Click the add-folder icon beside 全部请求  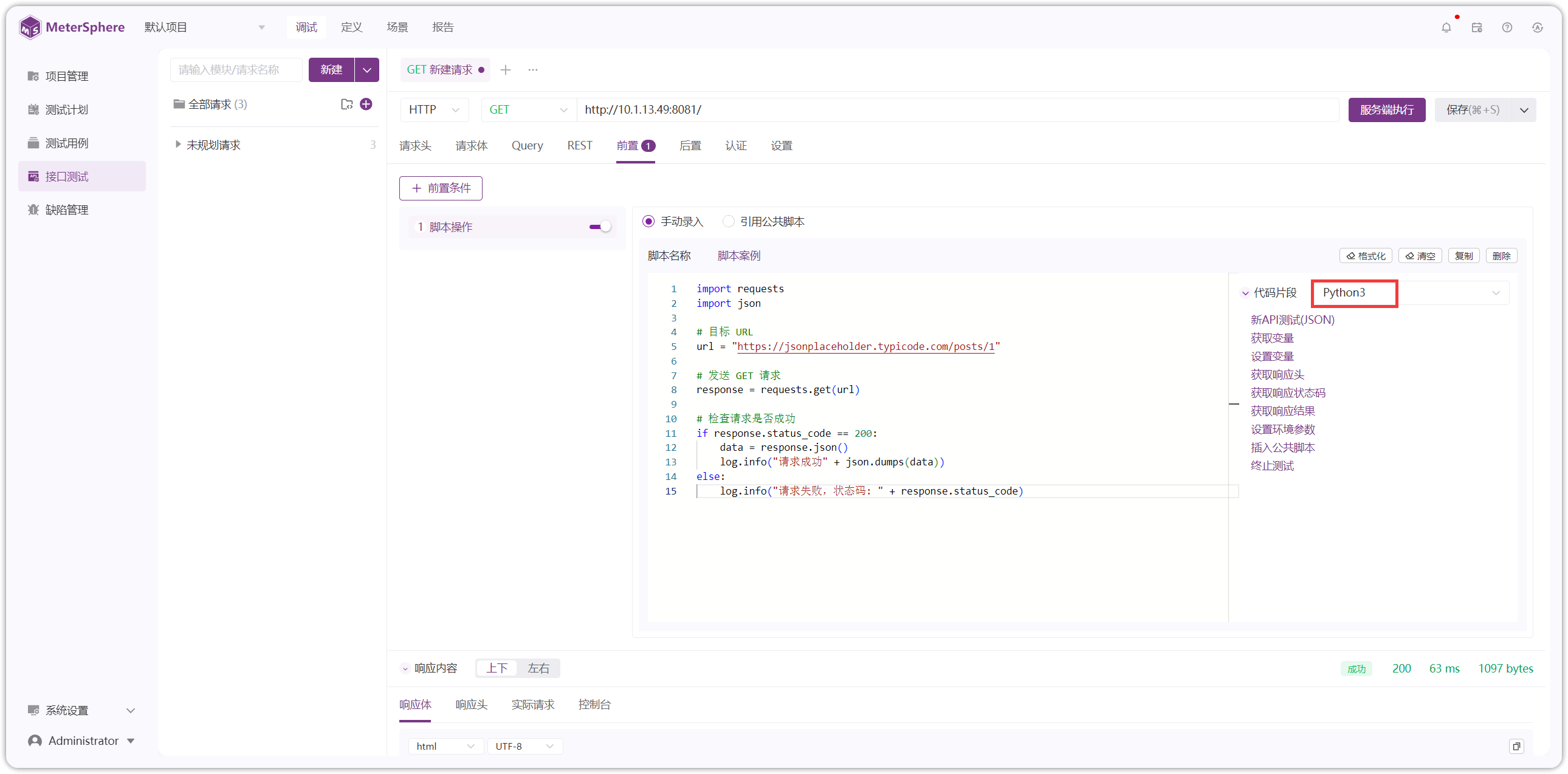(347, 104)
